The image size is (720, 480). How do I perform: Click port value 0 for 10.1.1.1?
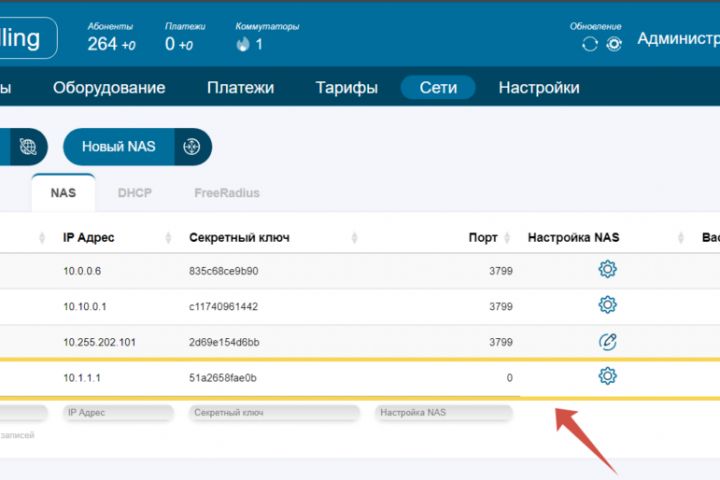pyautogui.click(x=509, y=378)
